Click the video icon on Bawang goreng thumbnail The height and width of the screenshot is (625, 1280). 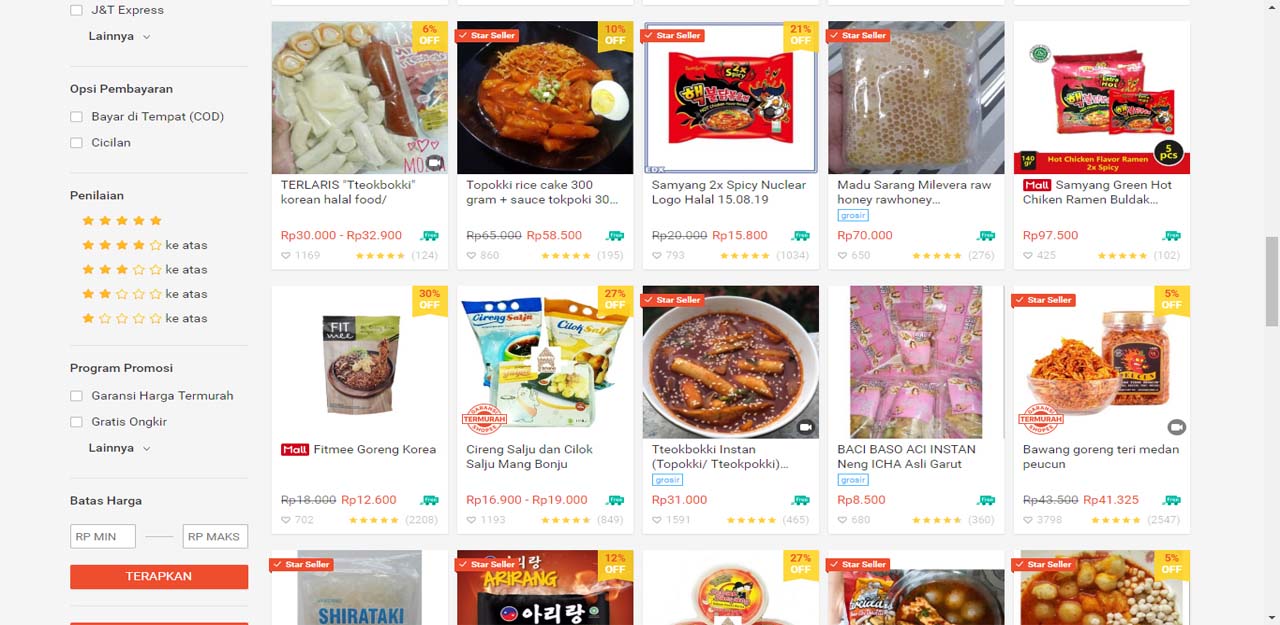point(1176,427)
